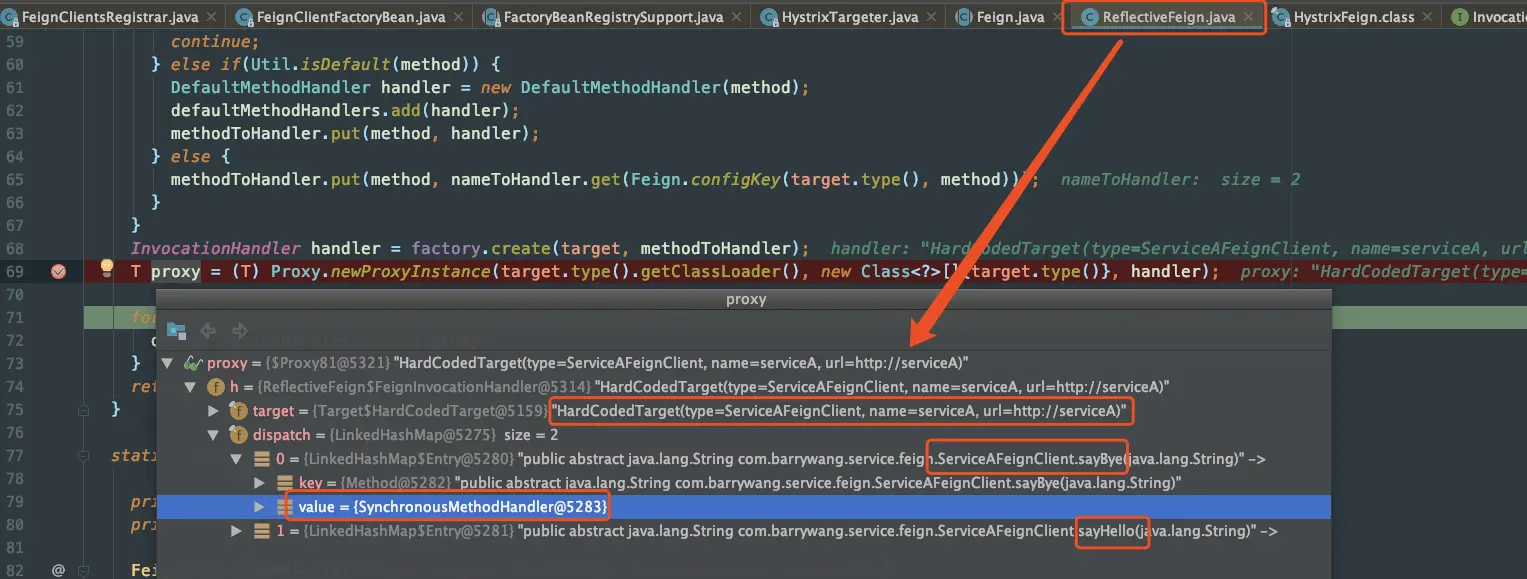
Task: Open the FactoryBeanRegistrySupport.java tab
Action: point(614,17)
